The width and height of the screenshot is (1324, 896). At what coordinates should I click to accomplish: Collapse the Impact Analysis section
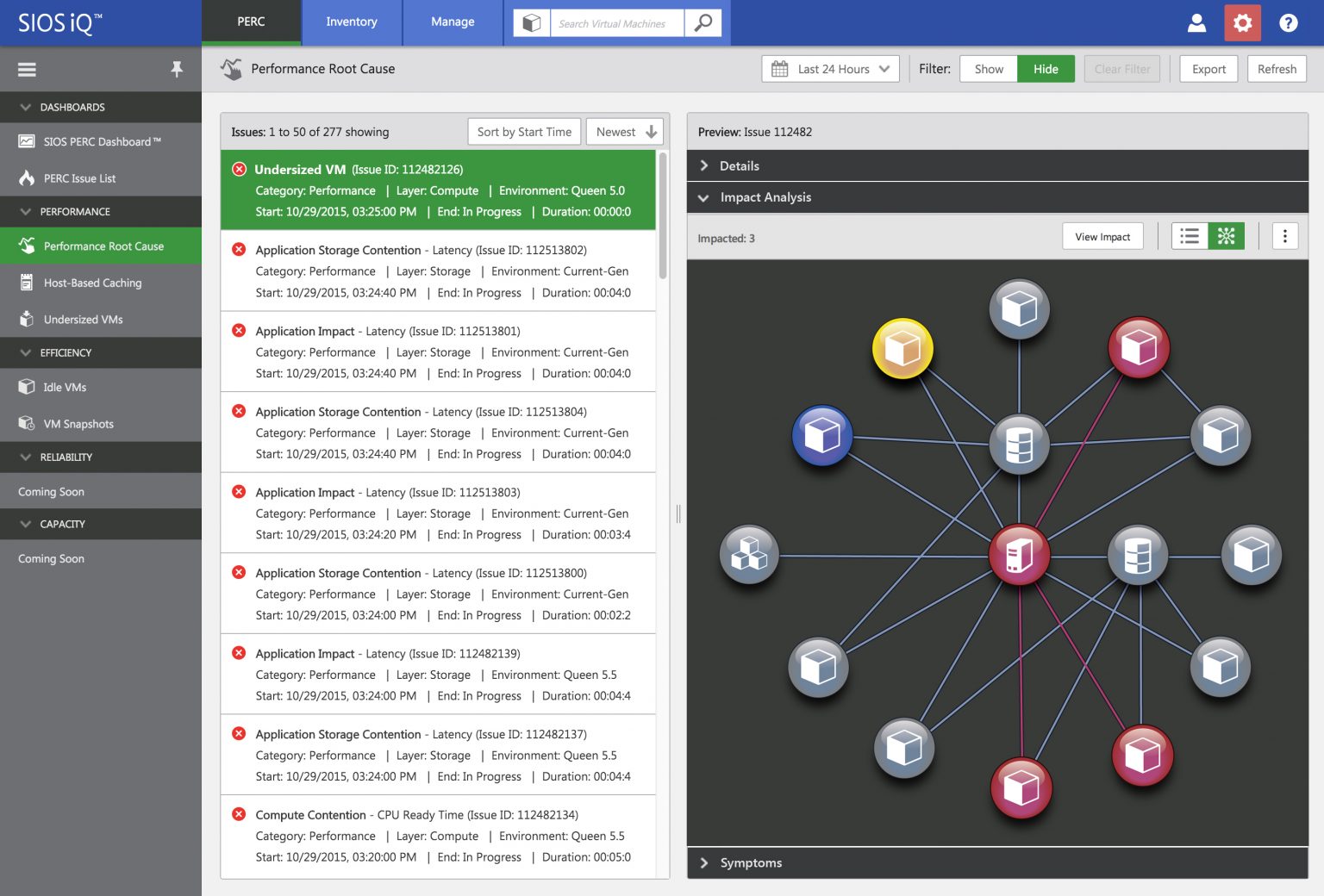(704, 196)
